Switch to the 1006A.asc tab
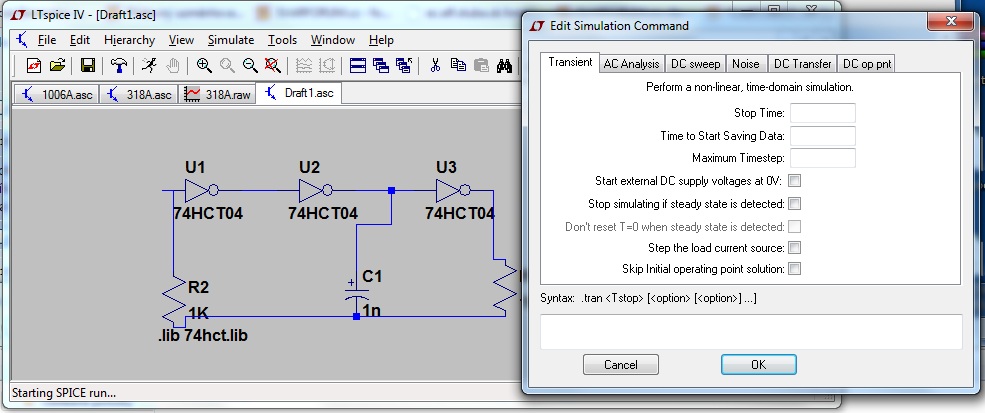The height and width of the screenshot is (413, 985). [57, 94]
